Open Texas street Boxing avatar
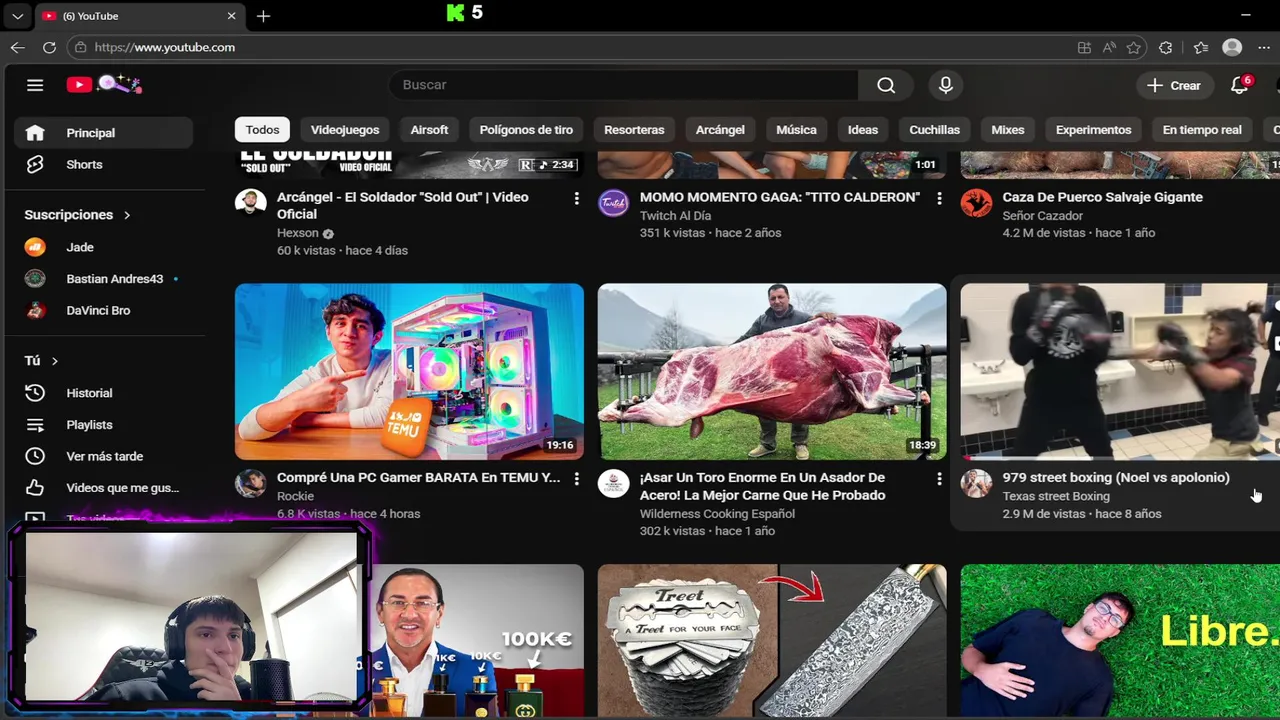Image resolution: width=1280 pixels, height=720 pixels. click(x=976, y=484)
